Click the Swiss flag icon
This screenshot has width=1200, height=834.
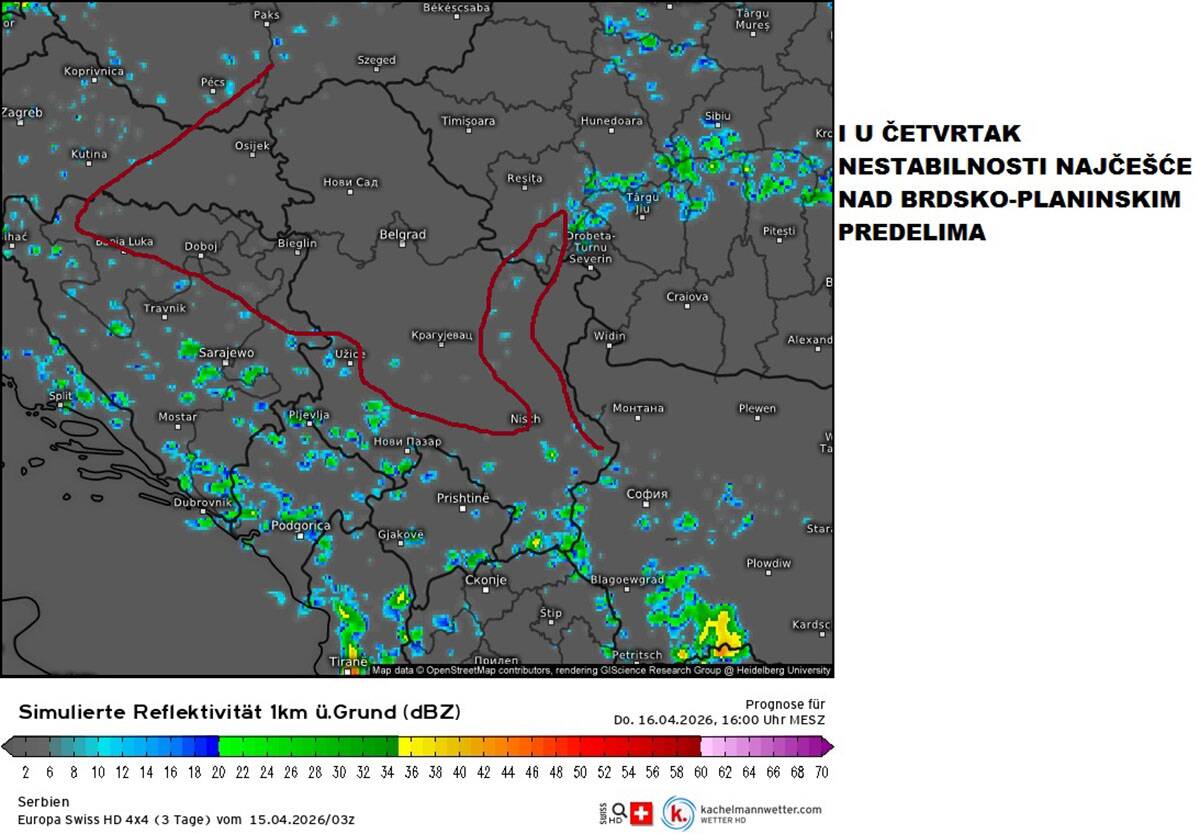tap(641, 814)
